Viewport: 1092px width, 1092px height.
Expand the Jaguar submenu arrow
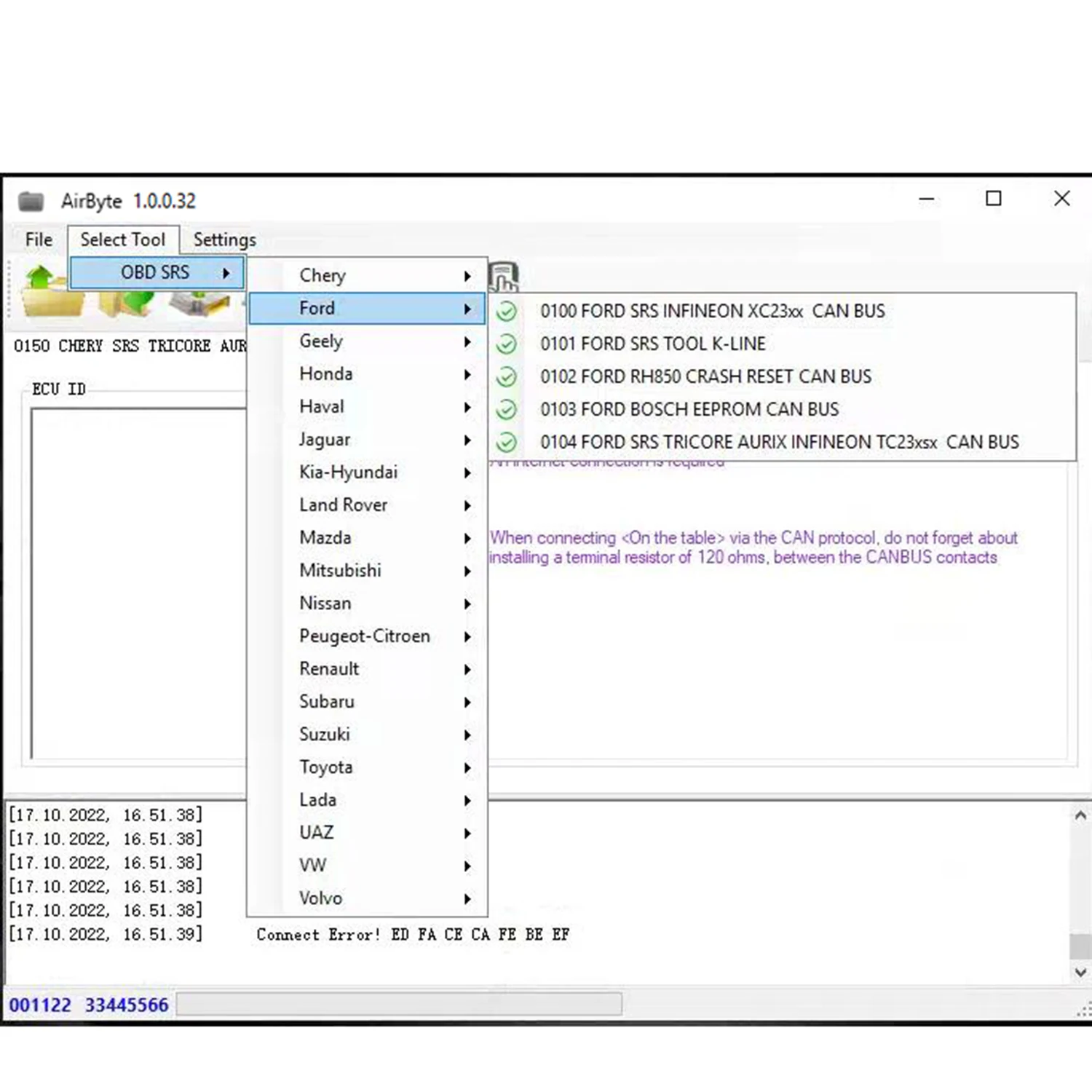(x=467, y=440)
